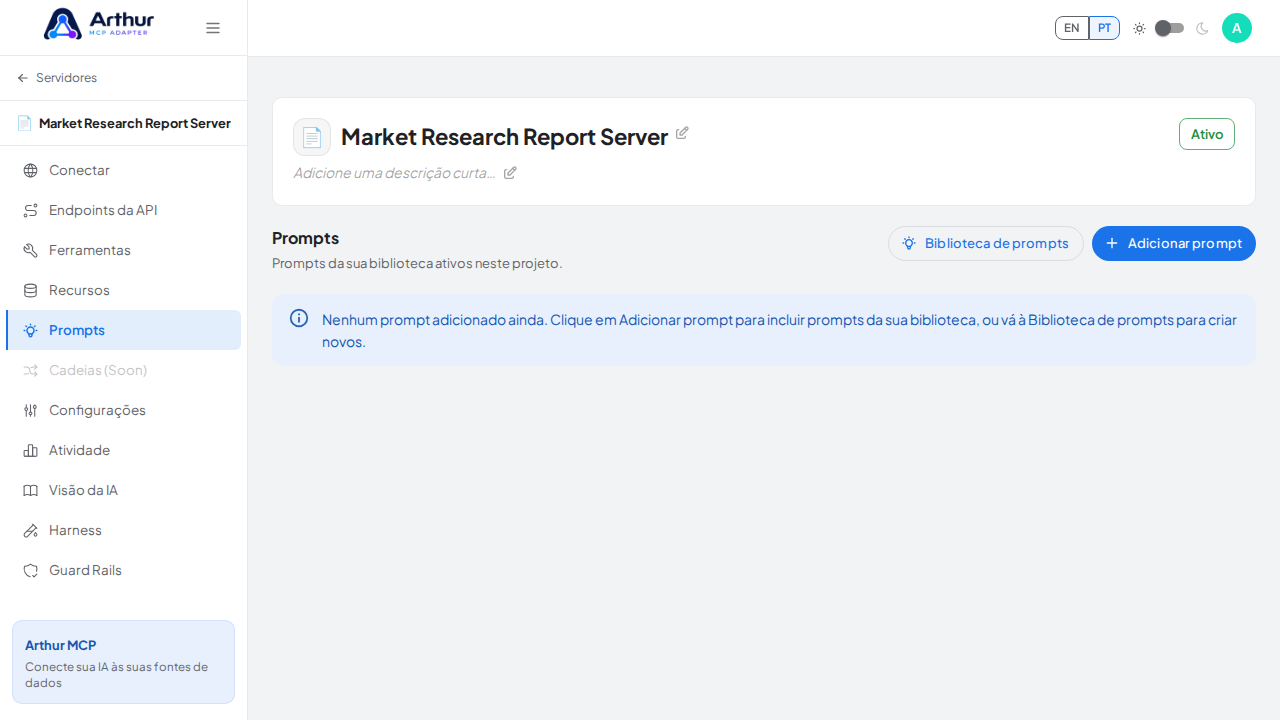Collapse the sidebar with the hamburger icon
This screenshot has height=720, width=1280.
pos(213,28)
